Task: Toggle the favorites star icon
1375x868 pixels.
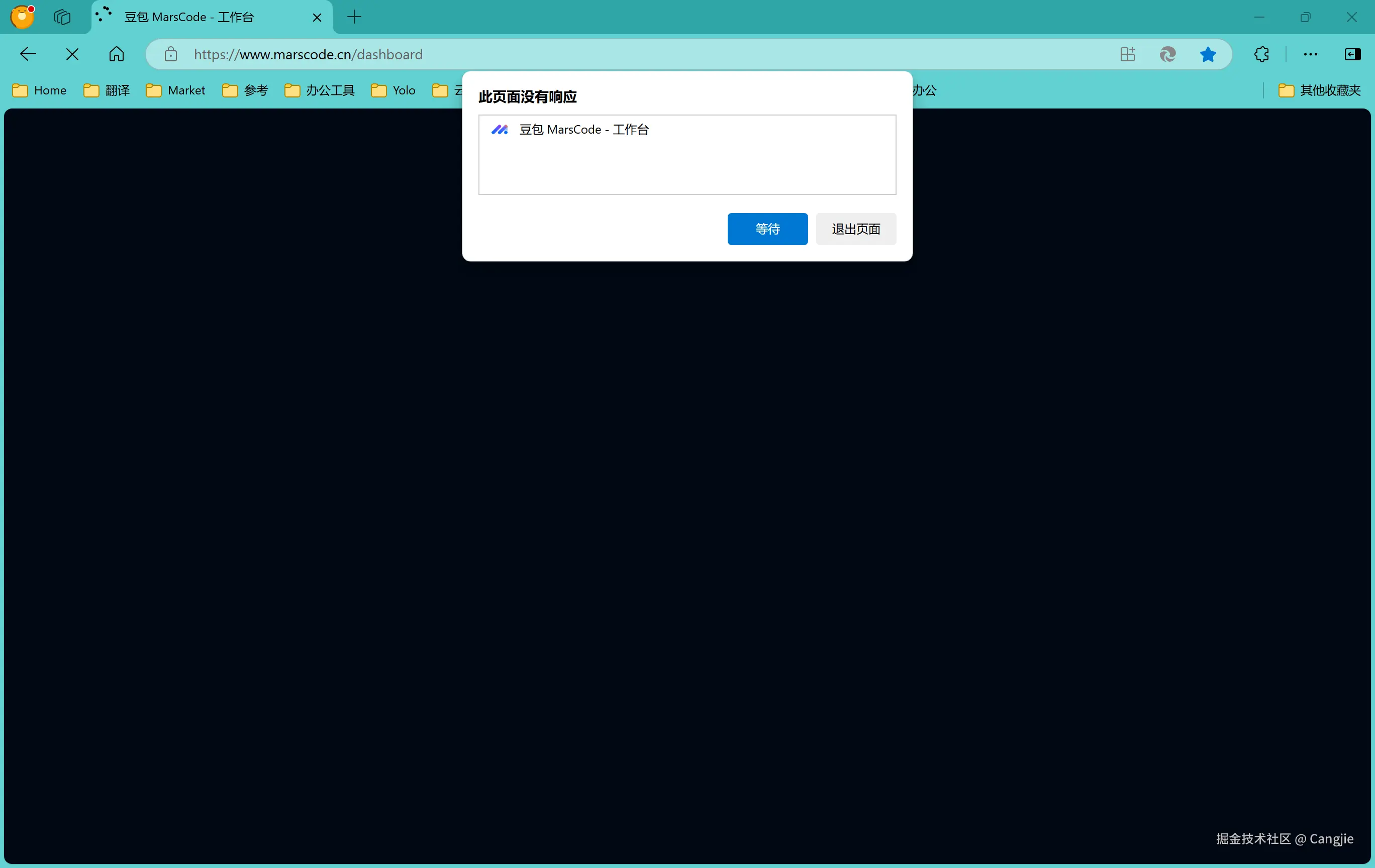Action: pyautogui.click(x=1208, y=54)
